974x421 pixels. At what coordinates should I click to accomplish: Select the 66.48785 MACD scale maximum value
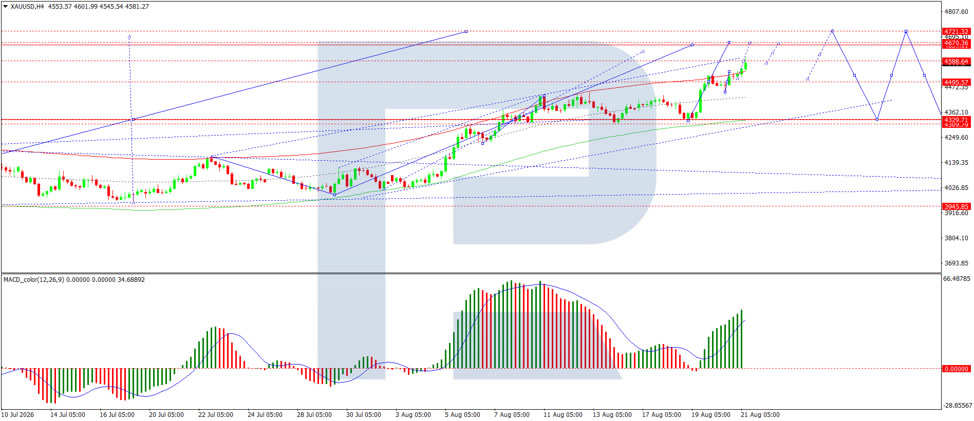[957, 296]
